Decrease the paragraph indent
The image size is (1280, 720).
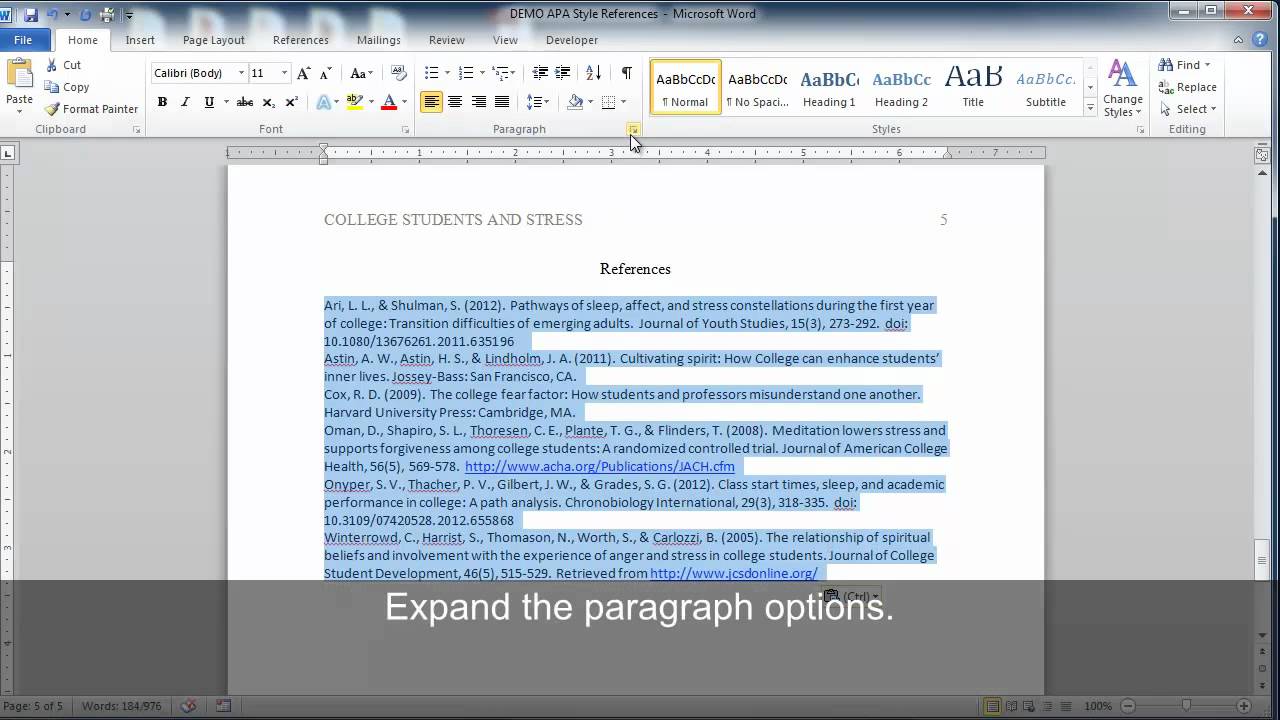coord(540,73)
